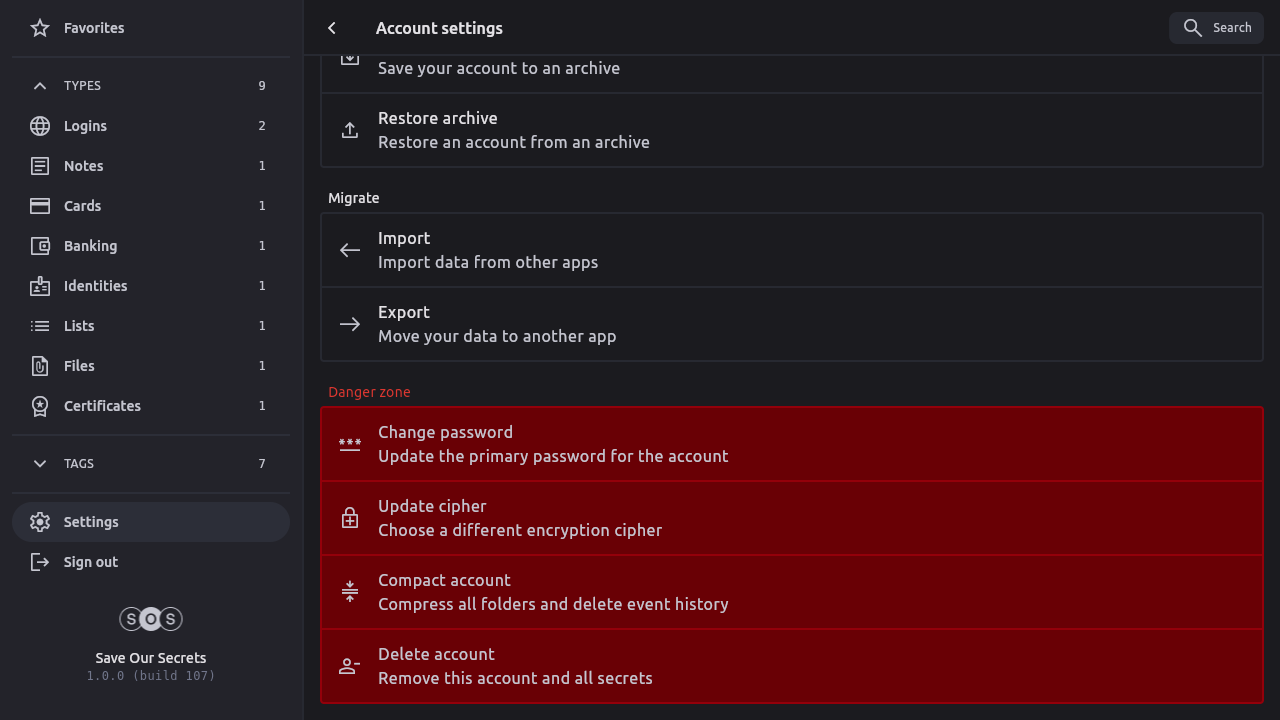Click the Certificates ribbon icon
This screenshot has width=1280, height=720.
(40, 406)
